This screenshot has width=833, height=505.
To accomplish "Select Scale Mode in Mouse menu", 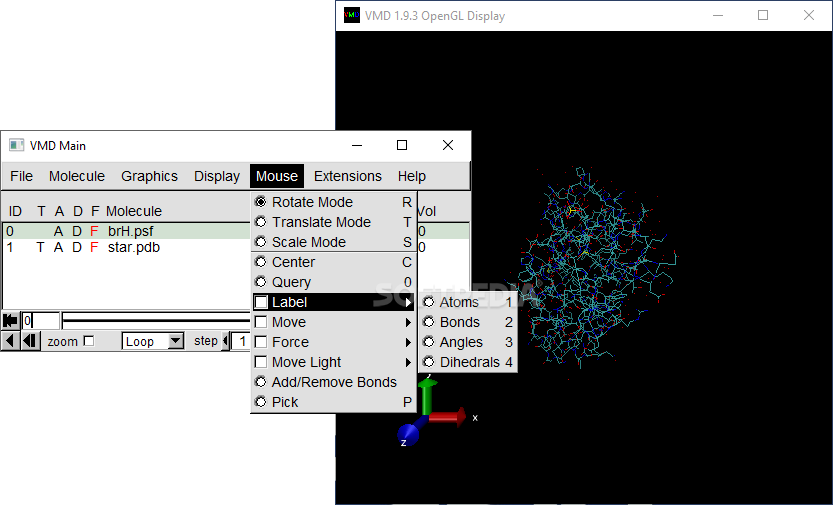I will pos(334,242).
